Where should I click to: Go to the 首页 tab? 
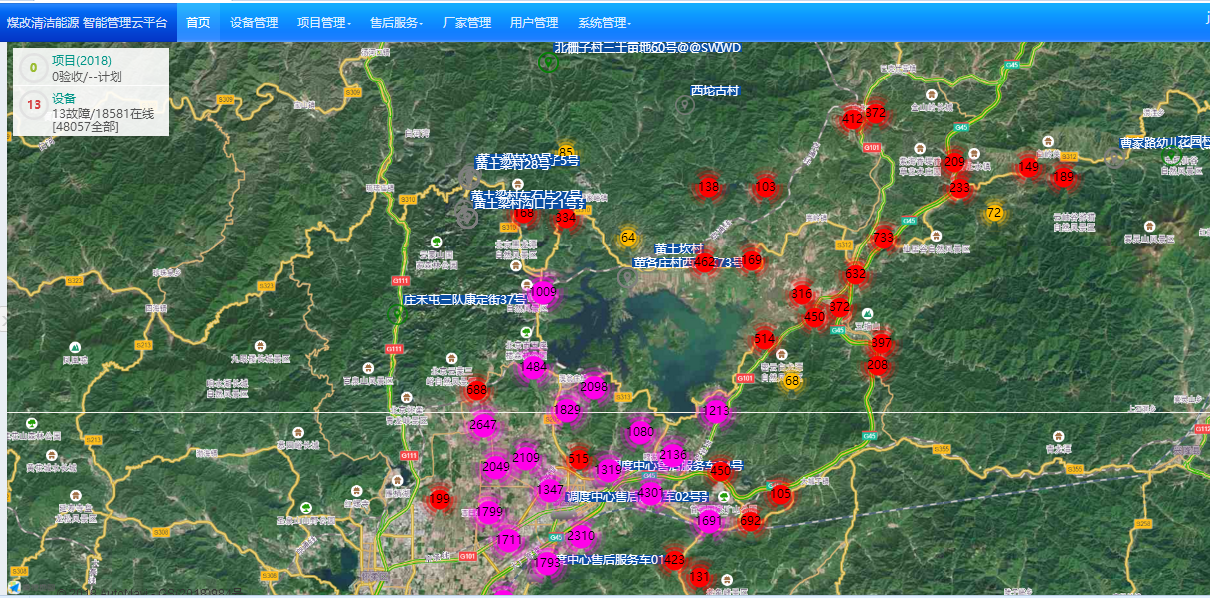[198, 22]
